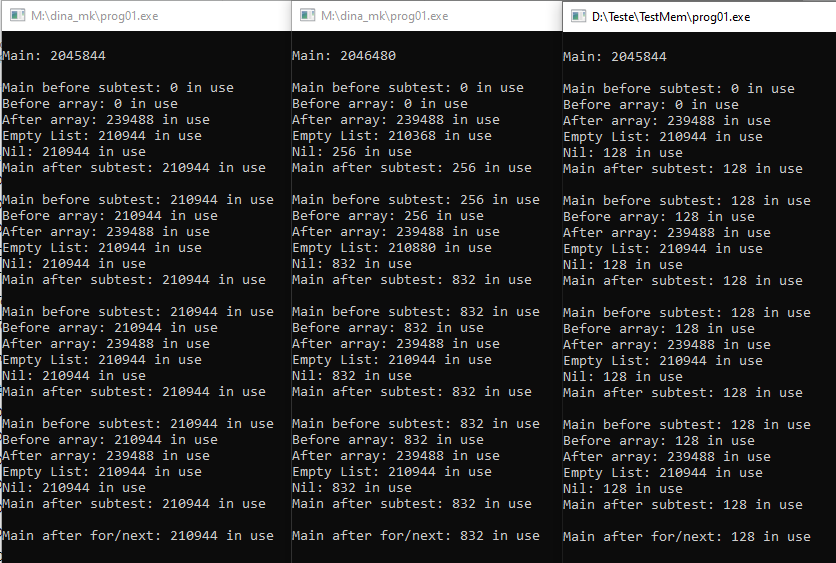Viewport: 836px width, 563px height.
Task: Click "Main after for/next: 210944 in use" line
Action: tap(137, 536)
